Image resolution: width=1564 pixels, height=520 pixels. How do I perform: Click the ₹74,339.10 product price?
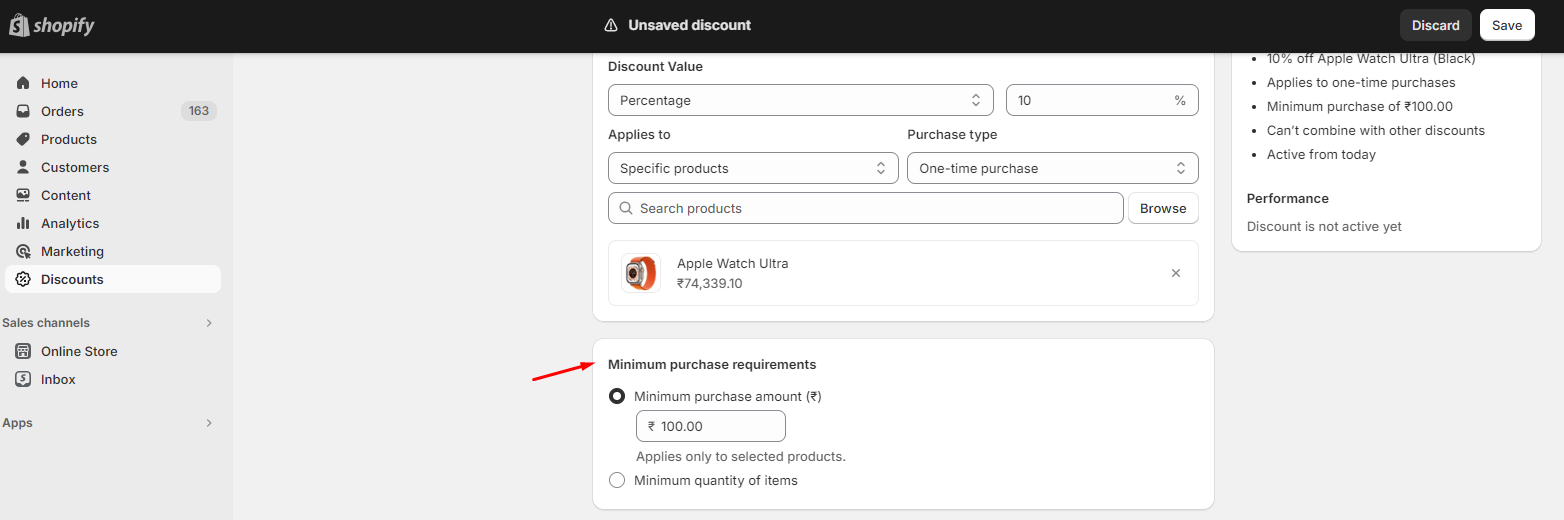710,283
